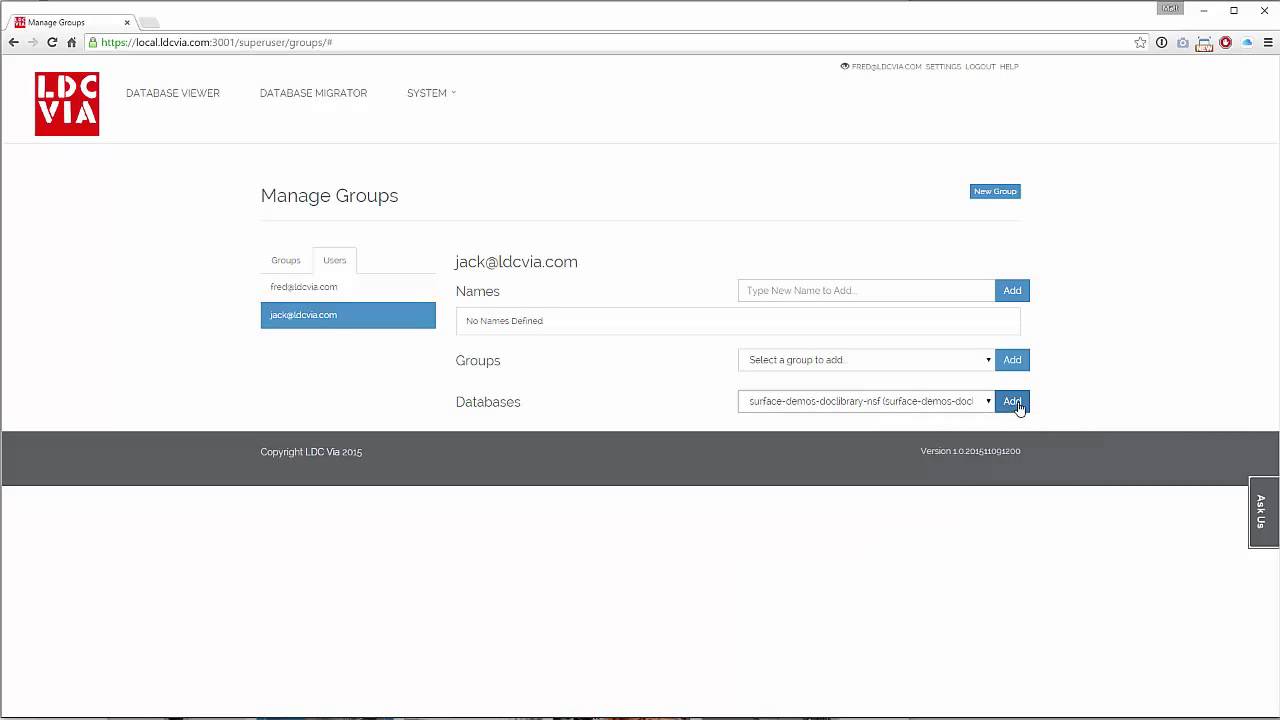This screenshot has height=720, width=1280.
Task: Go back in browser history
Action: click(x=13, y=42)
